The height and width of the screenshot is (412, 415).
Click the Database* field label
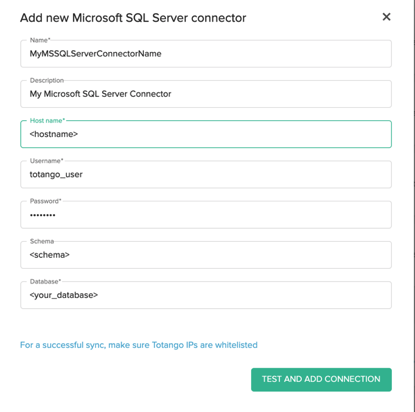pos(45,282)
